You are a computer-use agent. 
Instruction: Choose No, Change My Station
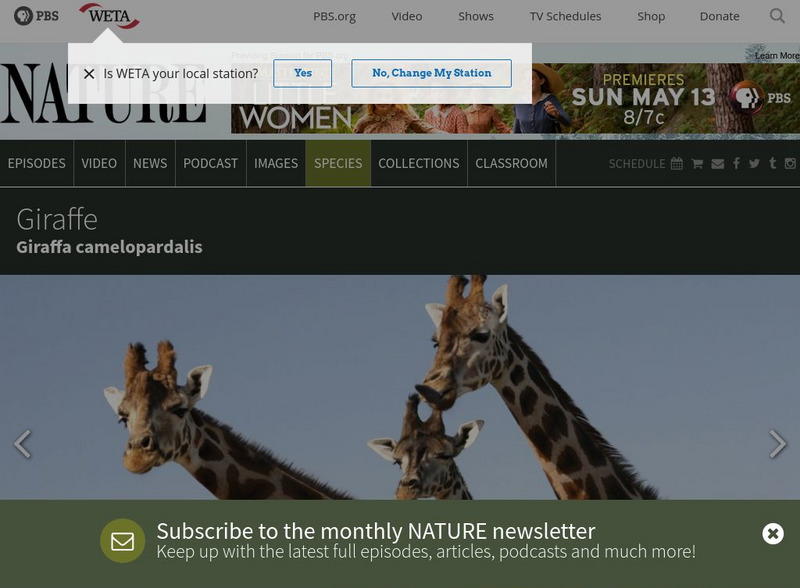point(432,73)
